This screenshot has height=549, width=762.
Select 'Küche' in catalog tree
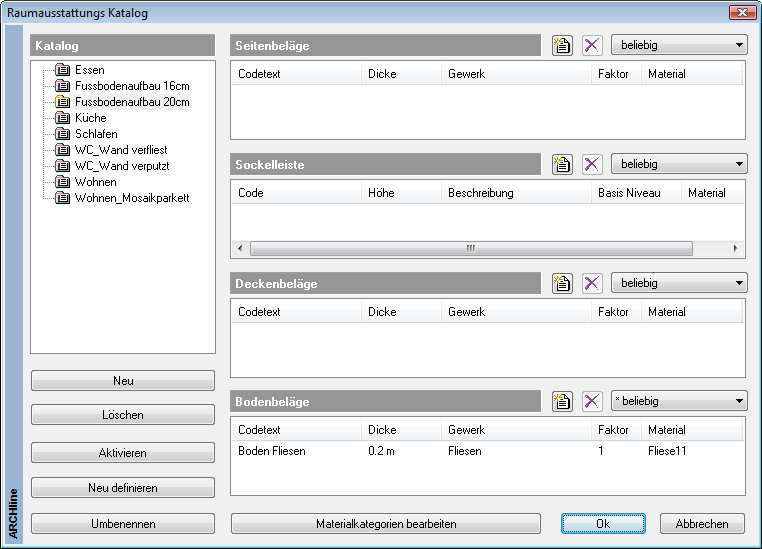point(90,118)
